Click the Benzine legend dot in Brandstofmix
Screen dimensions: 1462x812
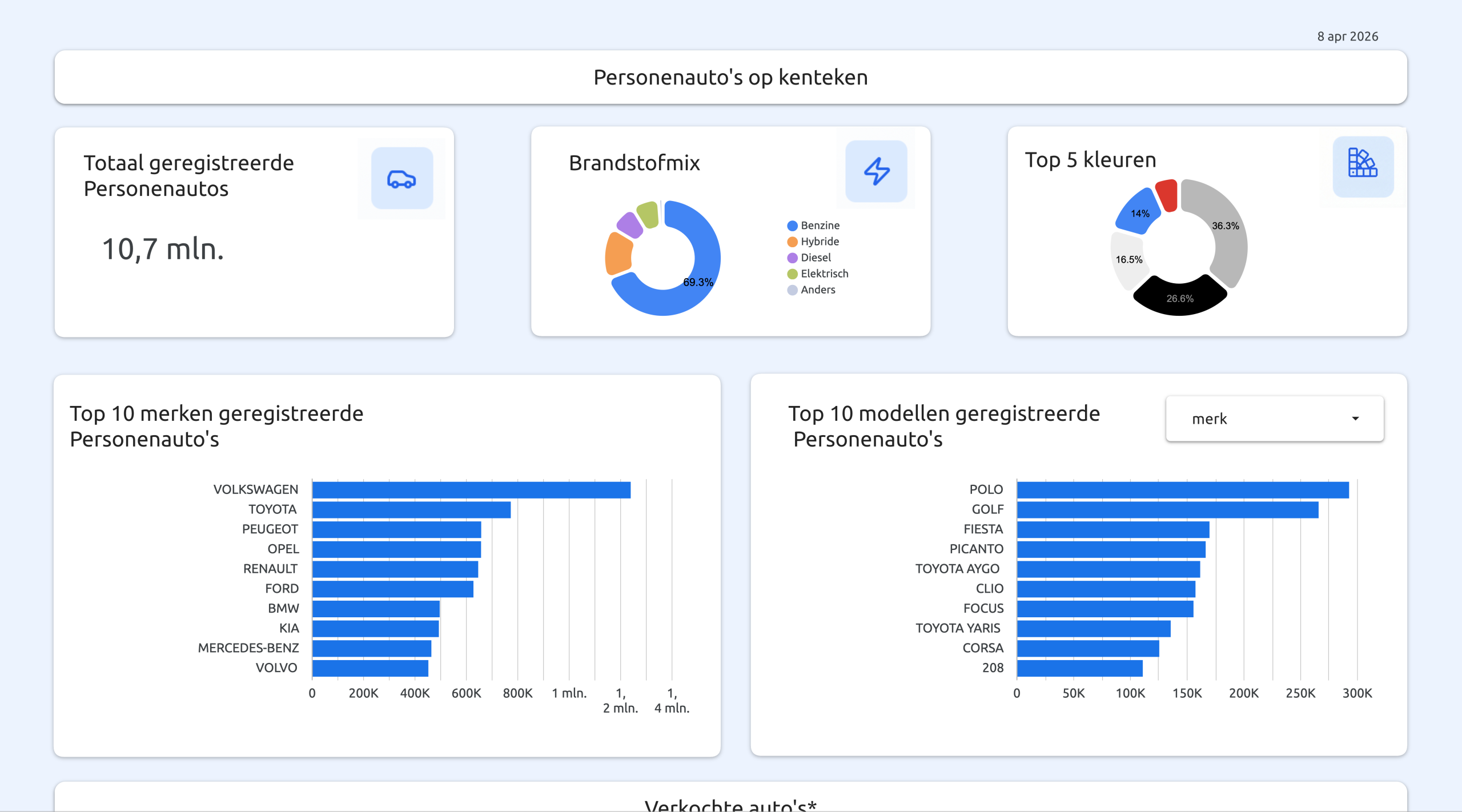[792, 225]
